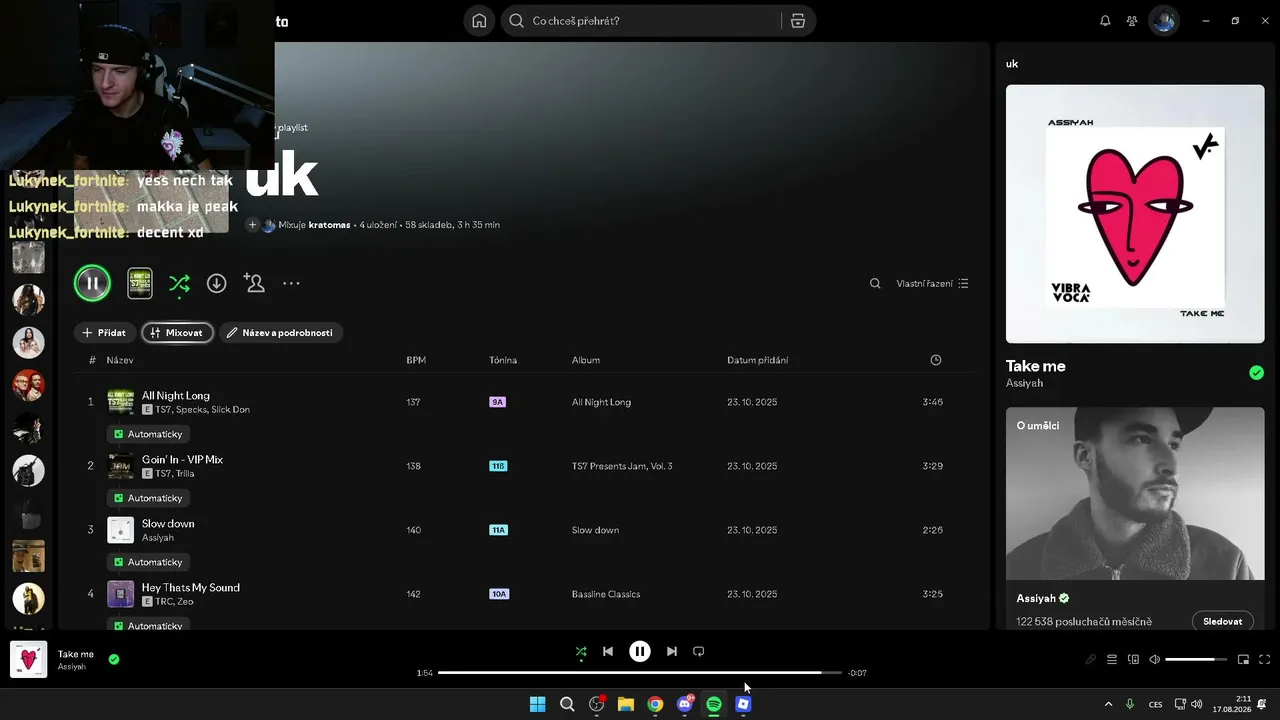Open the 'TS7 Presents Jam, Vol. 3' album link

(622, 466)
